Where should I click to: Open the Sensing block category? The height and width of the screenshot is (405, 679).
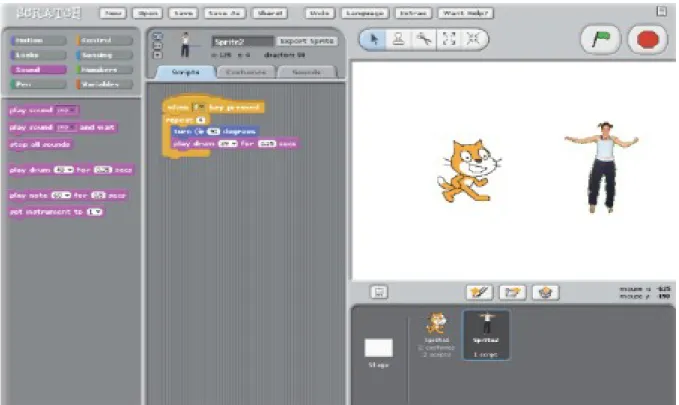104,55
